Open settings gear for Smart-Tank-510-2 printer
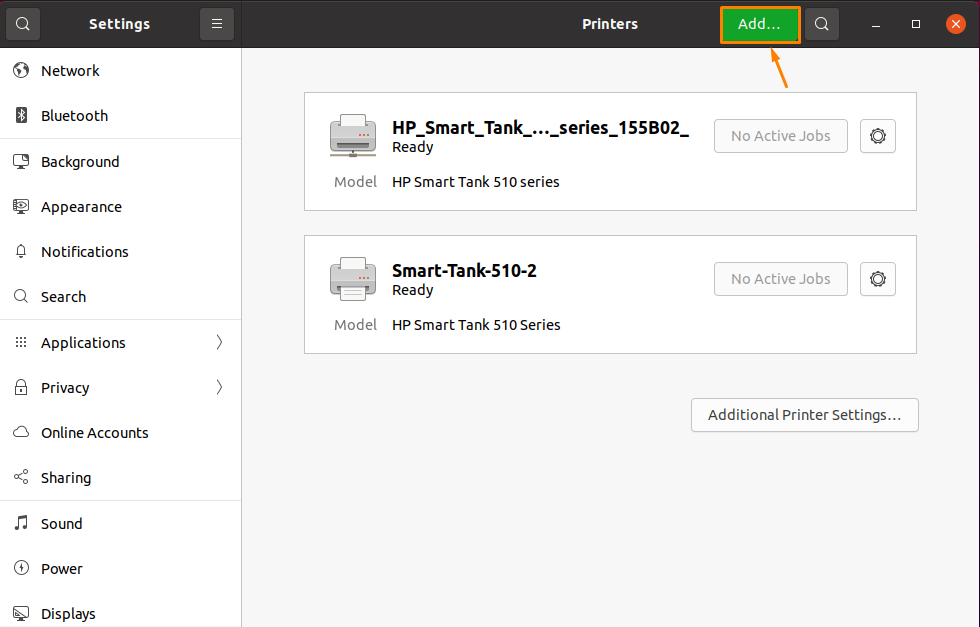The image size is (980, 627). point(877,279)
